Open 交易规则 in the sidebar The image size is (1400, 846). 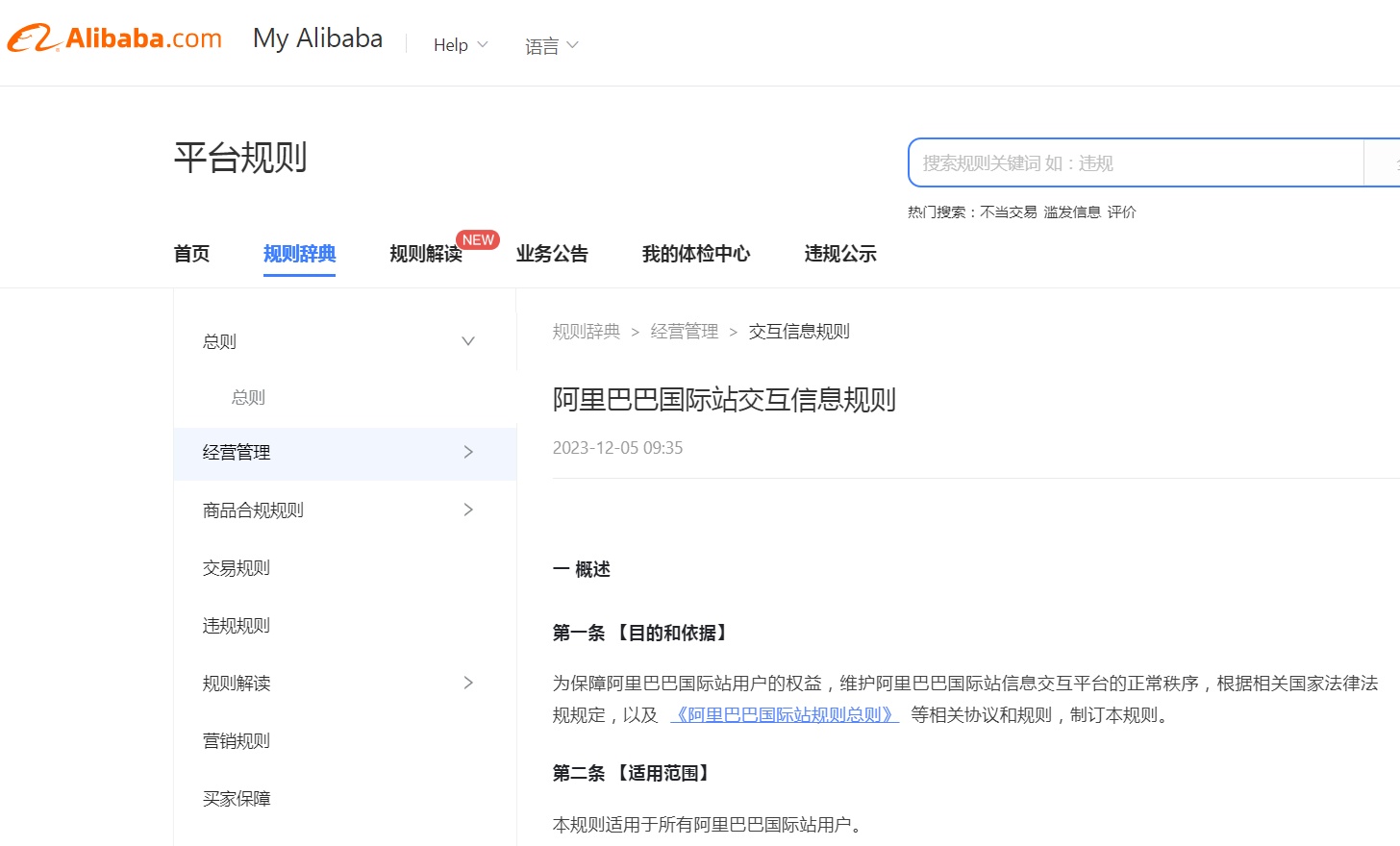point(237,568)
